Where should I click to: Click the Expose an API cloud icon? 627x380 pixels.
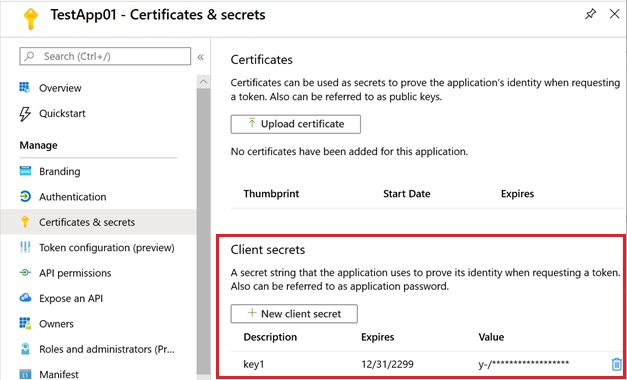[x=25, y=298]
